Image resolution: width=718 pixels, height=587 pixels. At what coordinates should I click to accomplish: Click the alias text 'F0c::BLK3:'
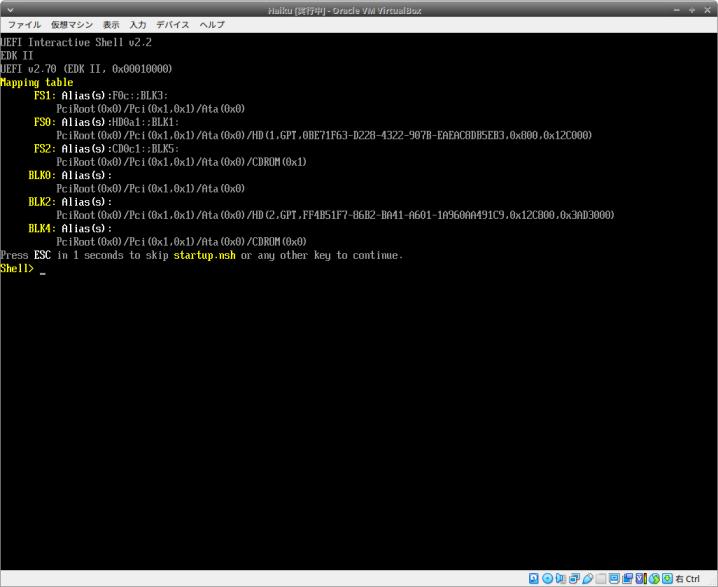pyautogui.click(x=140, y=96)
